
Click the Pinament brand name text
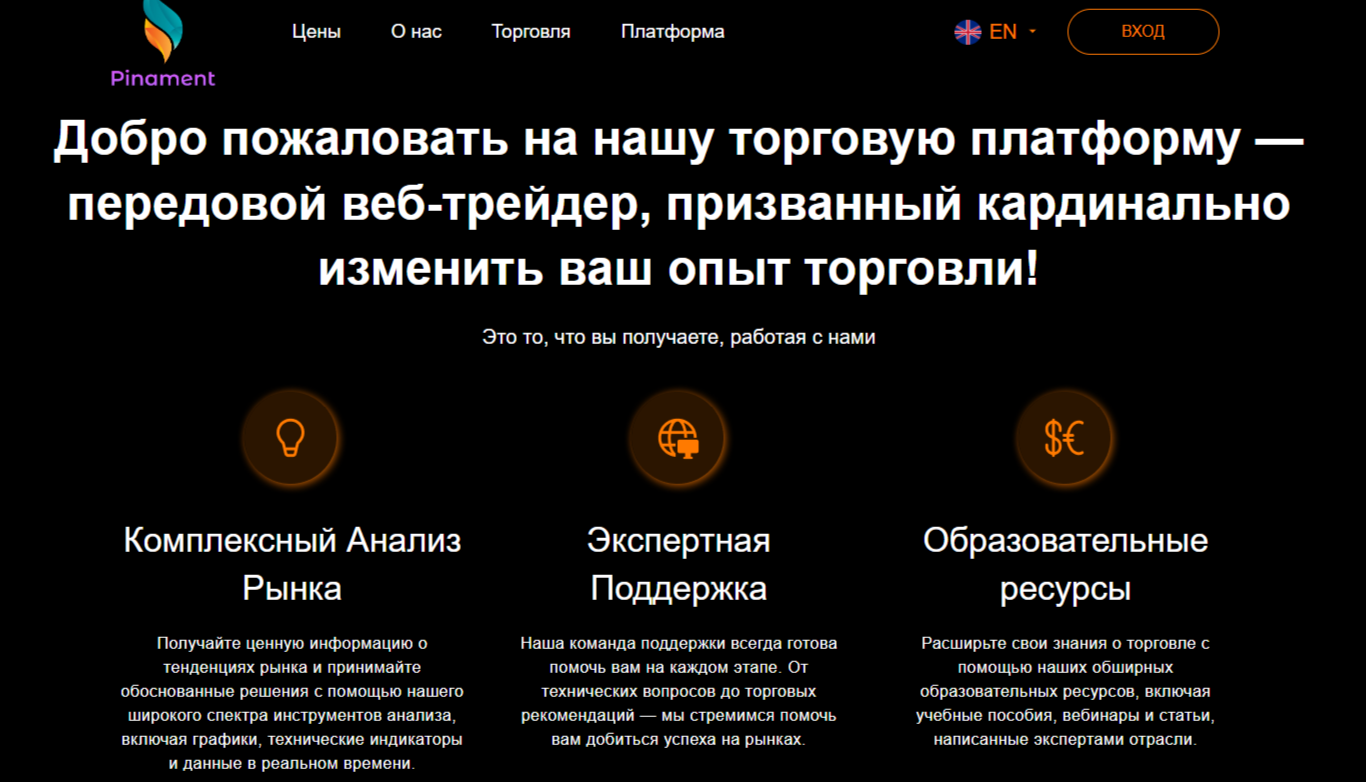click(163, 79)
